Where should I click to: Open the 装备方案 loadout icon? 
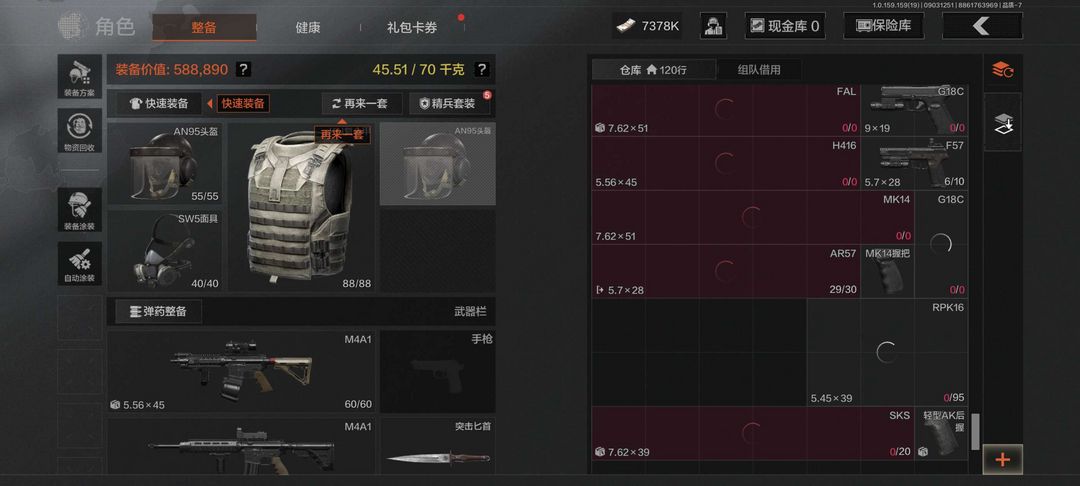(x=80, y=76)
